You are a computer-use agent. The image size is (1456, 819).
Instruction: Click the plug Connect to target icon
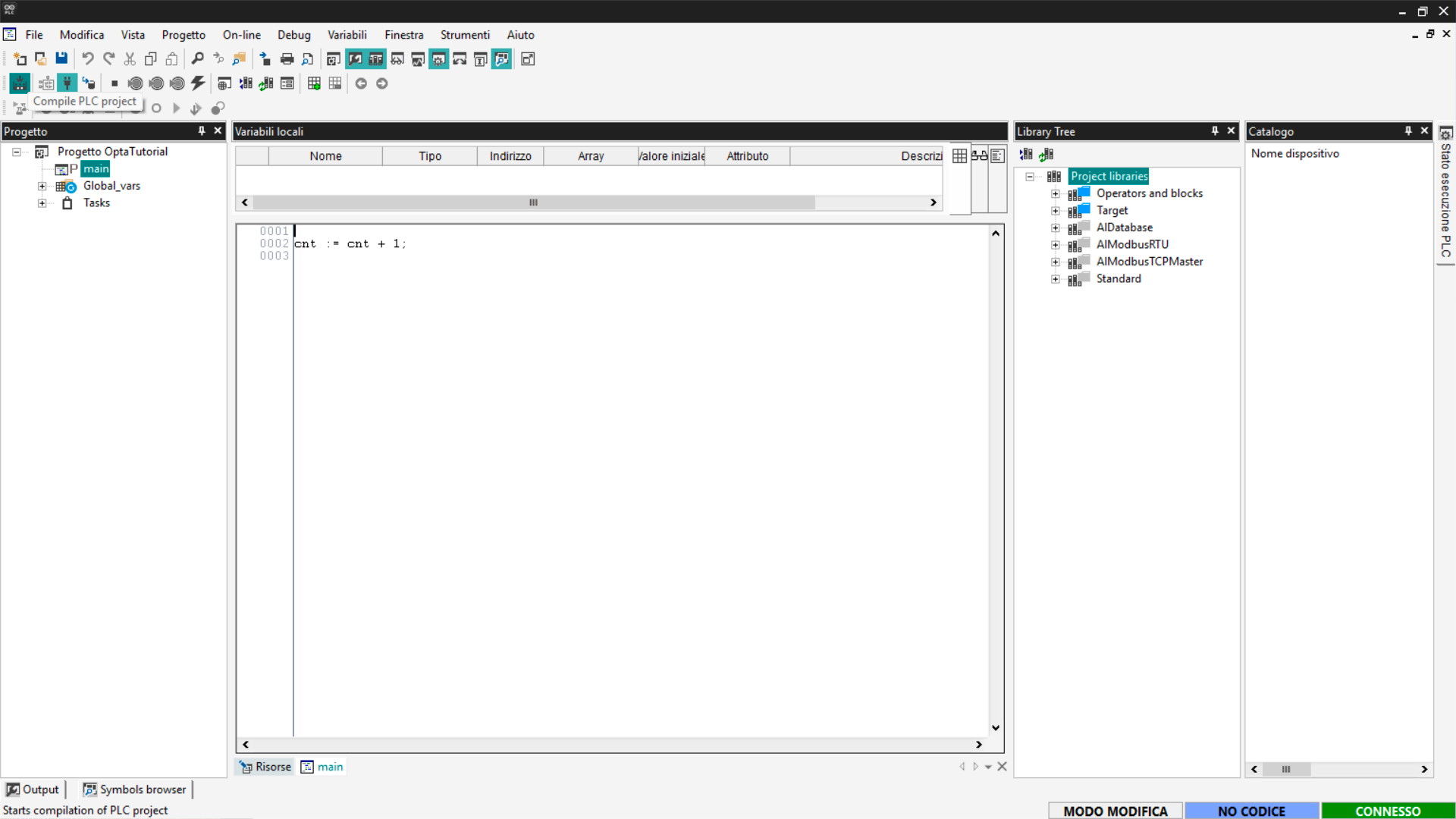67,83
